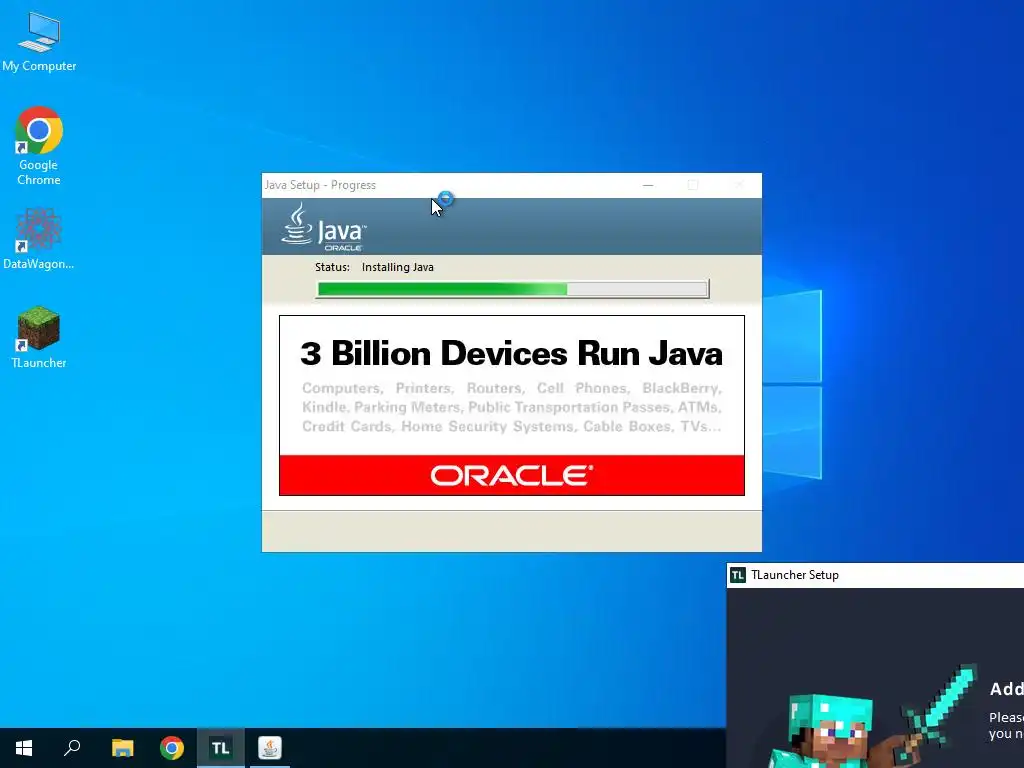Click the TLauncher Setup window title

795,575
